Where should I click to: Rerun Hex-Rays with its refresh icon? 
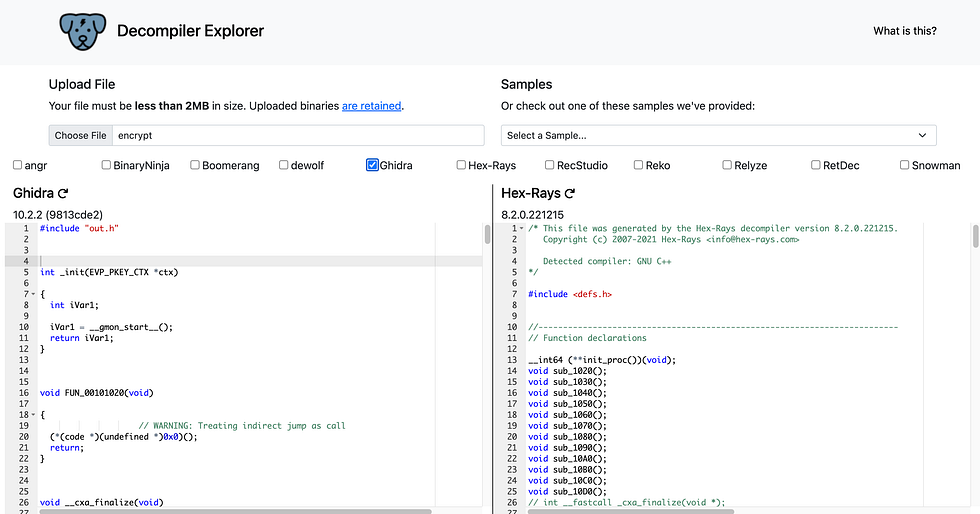pos(569,193)
